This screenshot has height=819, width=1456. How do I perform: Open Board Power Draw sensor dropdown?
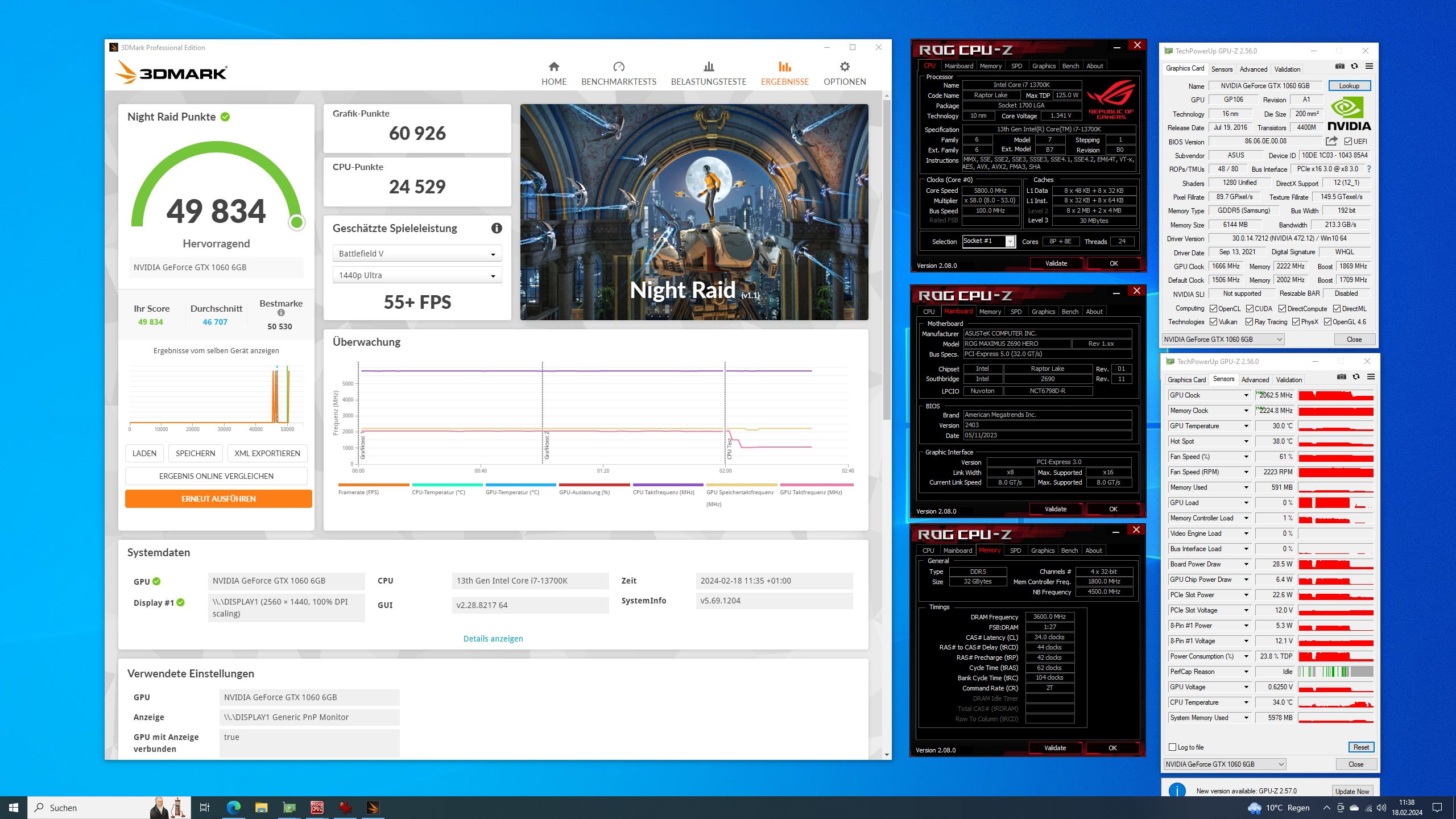coord(1246,564)
